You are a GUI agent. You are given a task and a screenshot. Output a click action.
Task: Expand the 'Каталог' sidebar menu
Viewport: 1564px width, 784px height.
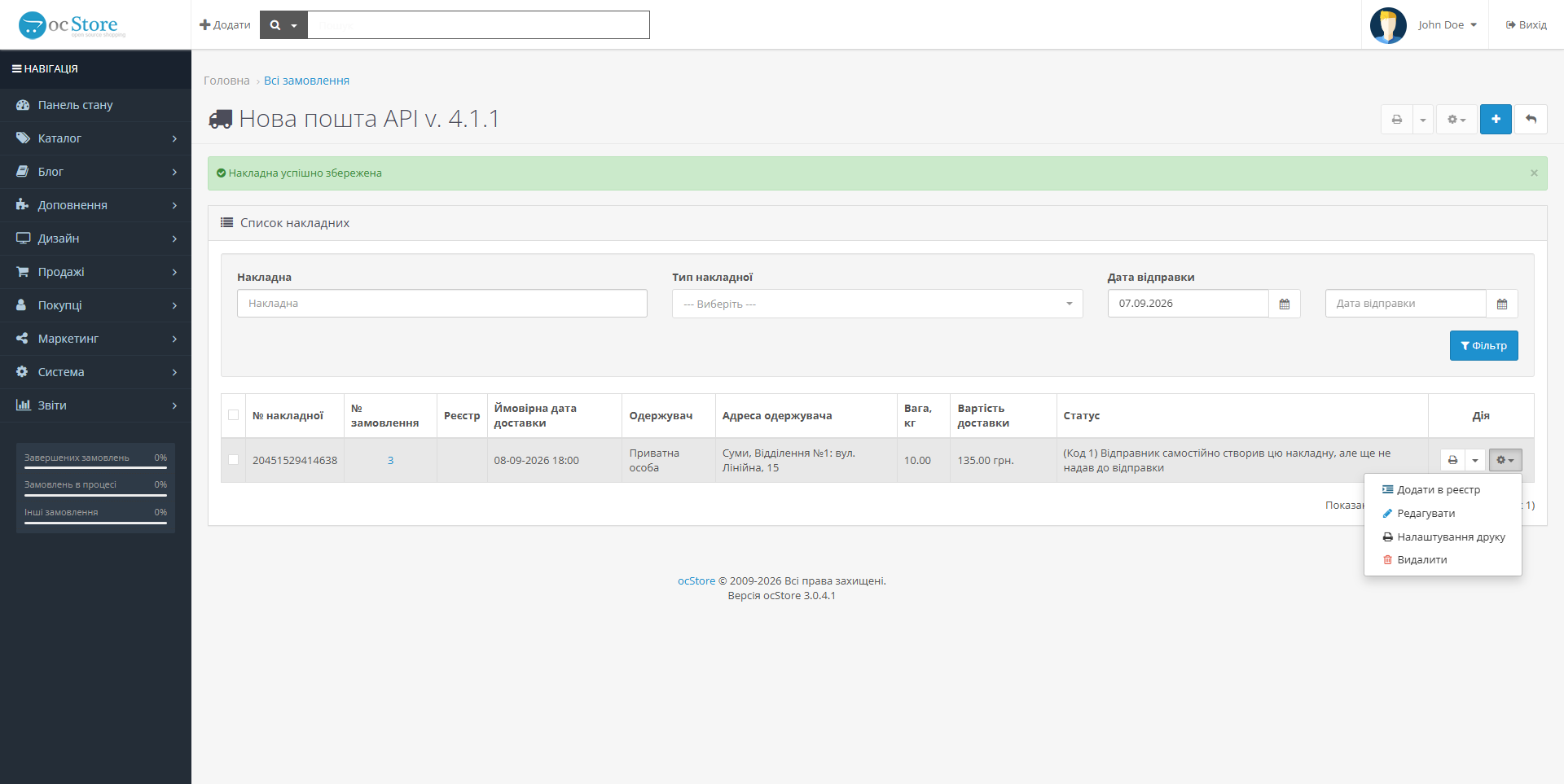click(x=95, y=138)
